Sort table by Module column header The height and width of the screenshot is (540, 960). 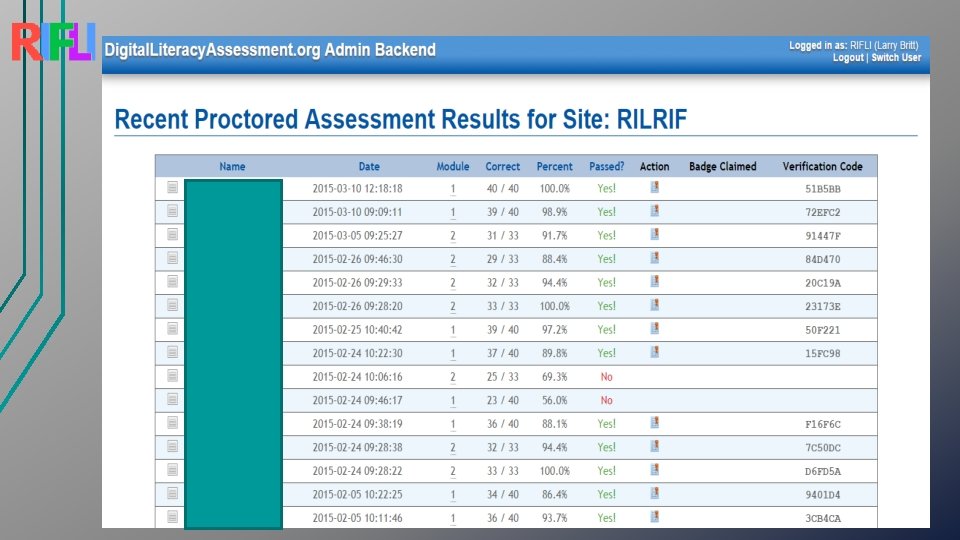click(x=452, y=167)
